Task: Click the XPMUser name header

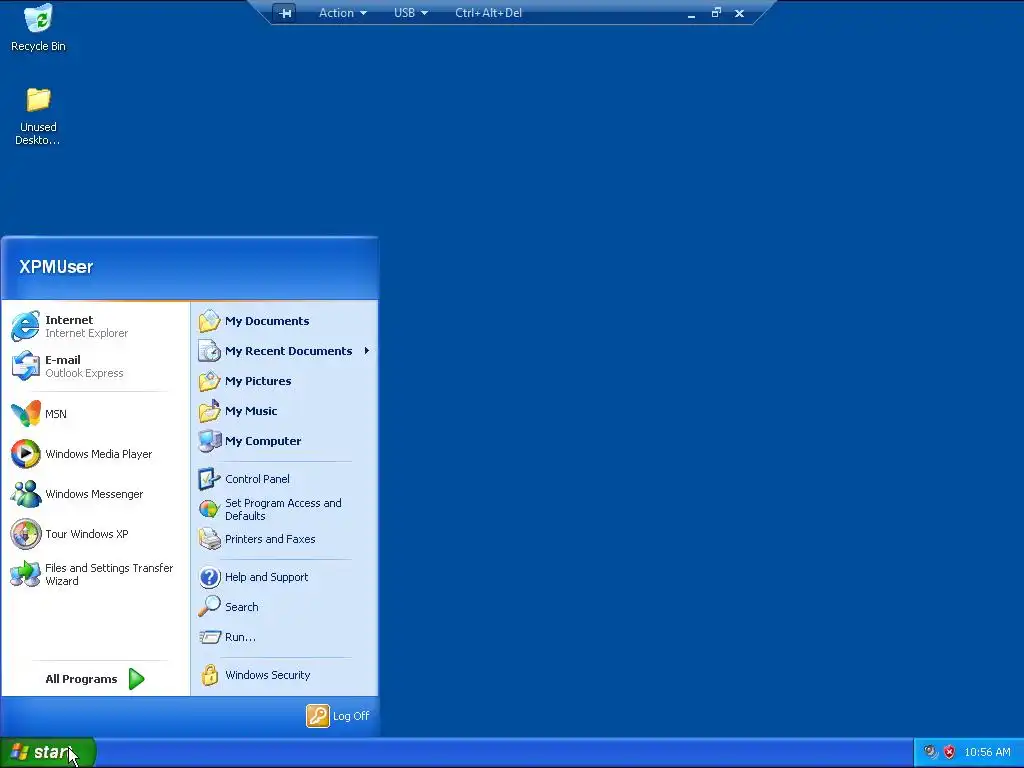Action: pos(56,266)
